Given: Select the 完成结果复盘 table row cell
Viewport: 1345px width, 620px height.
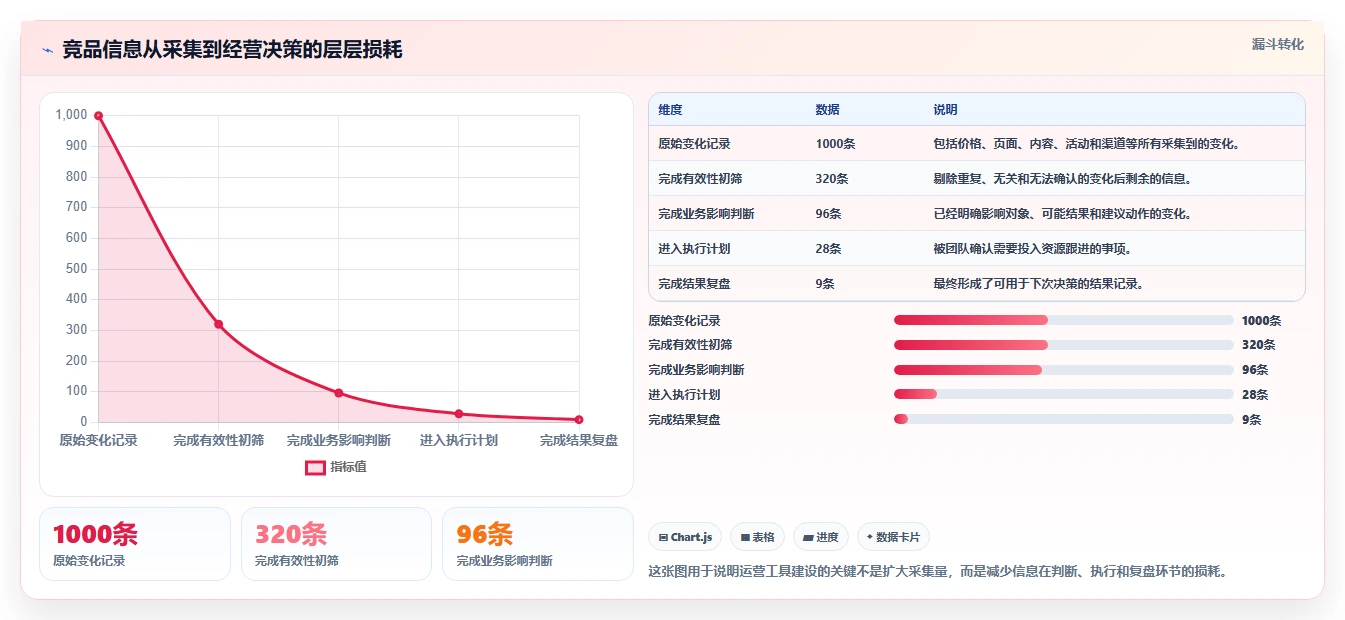Looking at the screenshot, I should click(x=694, y=284).
